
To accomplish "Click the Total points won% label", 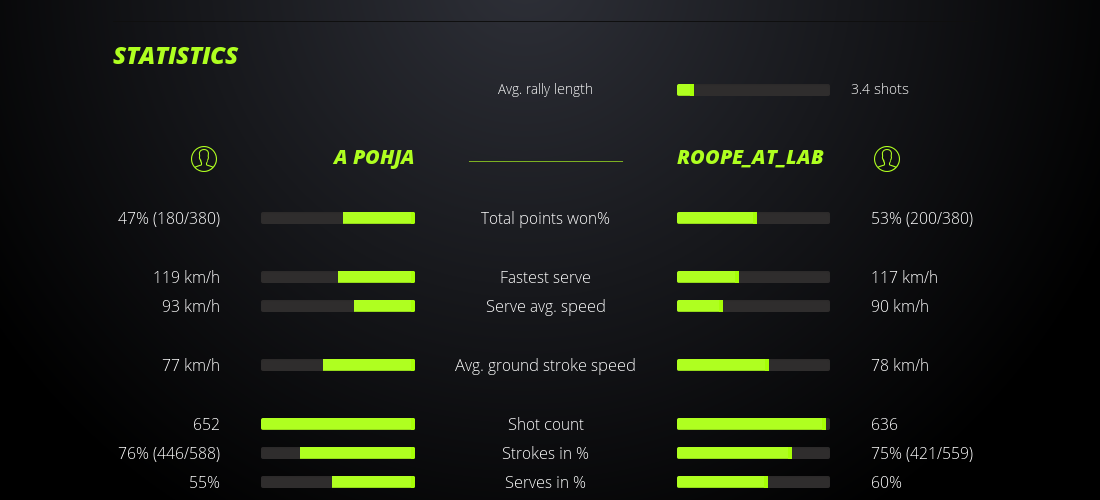I will 545,218.
